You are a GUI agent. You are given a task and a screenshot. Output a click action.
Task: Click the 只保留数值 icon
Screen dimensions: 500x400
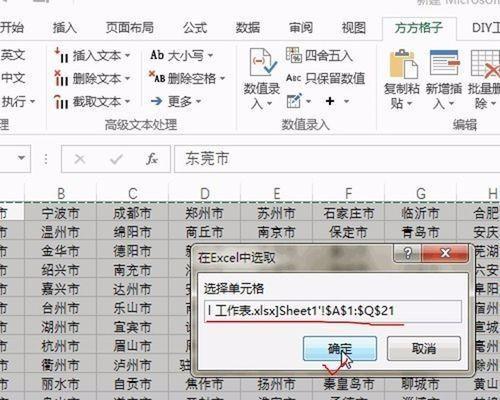coord(293,78)
